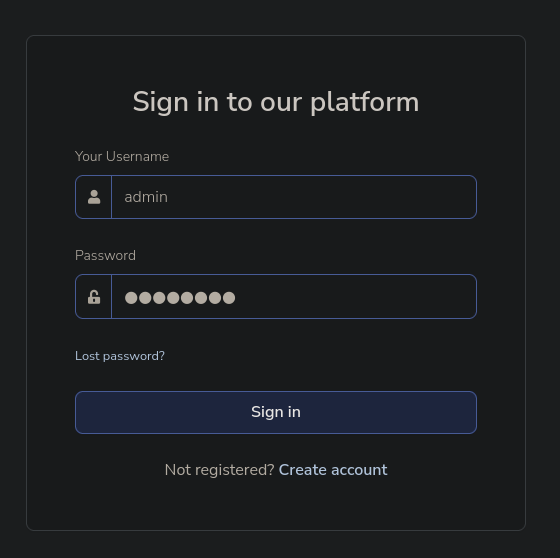The height and width of the screenshot is (558, 560).
Task: Click the word account in Create account
Action: click(359, 470)
